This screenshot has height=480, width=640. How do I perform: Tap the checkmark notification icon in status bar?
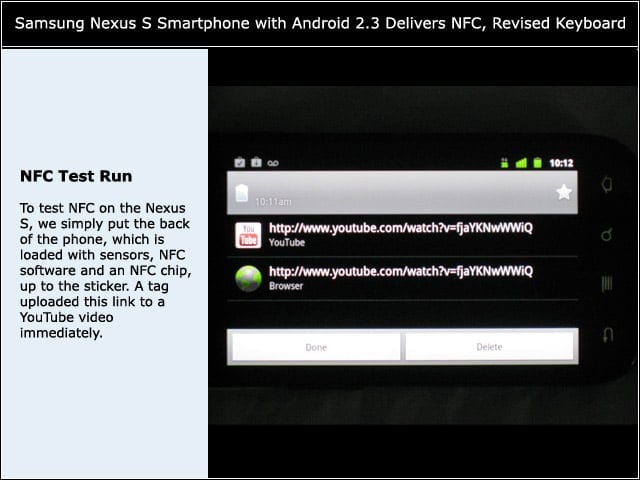(x=240, y=162)
